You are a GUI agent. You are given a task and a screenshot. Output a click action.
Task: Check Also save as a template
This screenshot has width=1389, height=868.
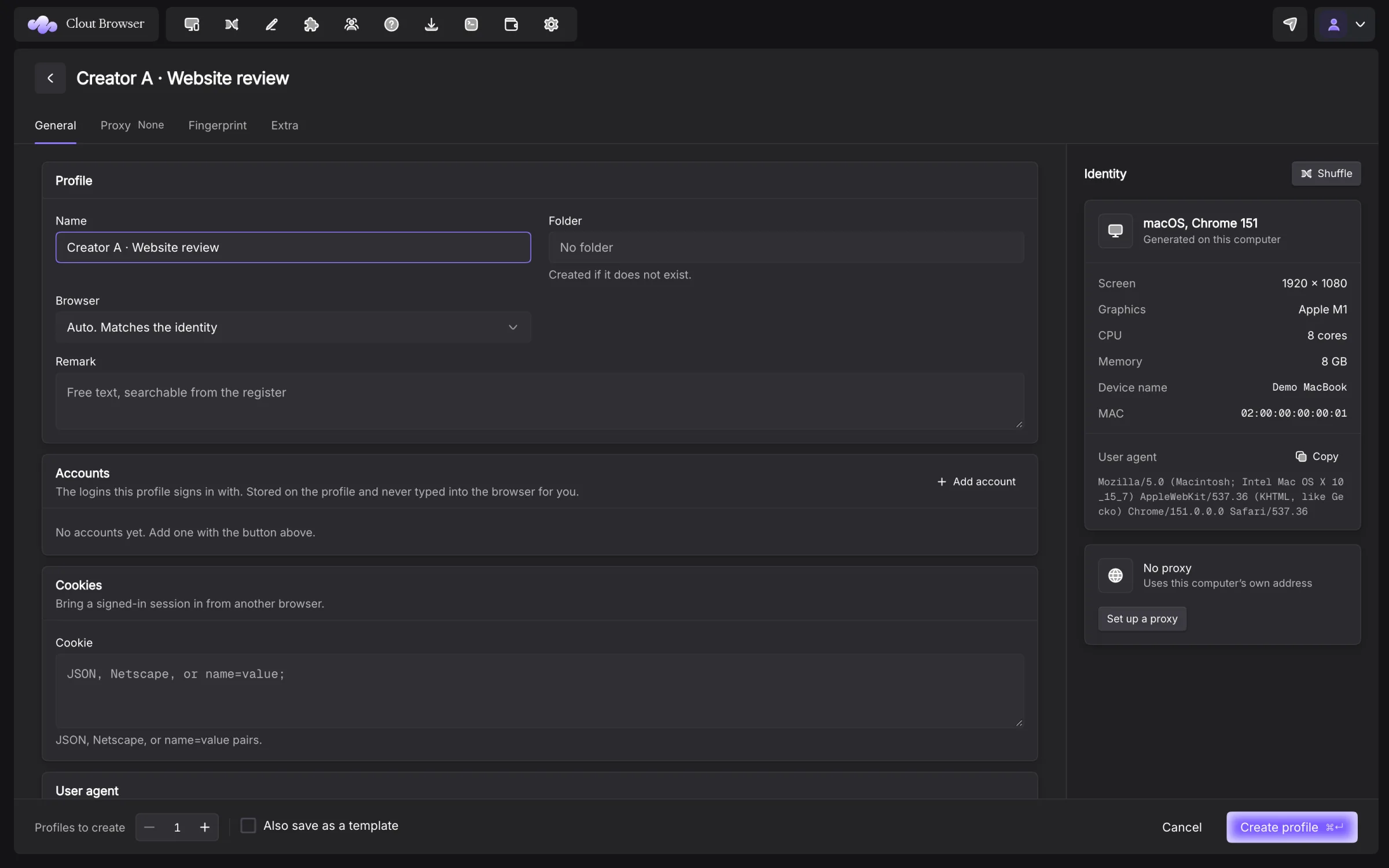(x=248, y=826)
